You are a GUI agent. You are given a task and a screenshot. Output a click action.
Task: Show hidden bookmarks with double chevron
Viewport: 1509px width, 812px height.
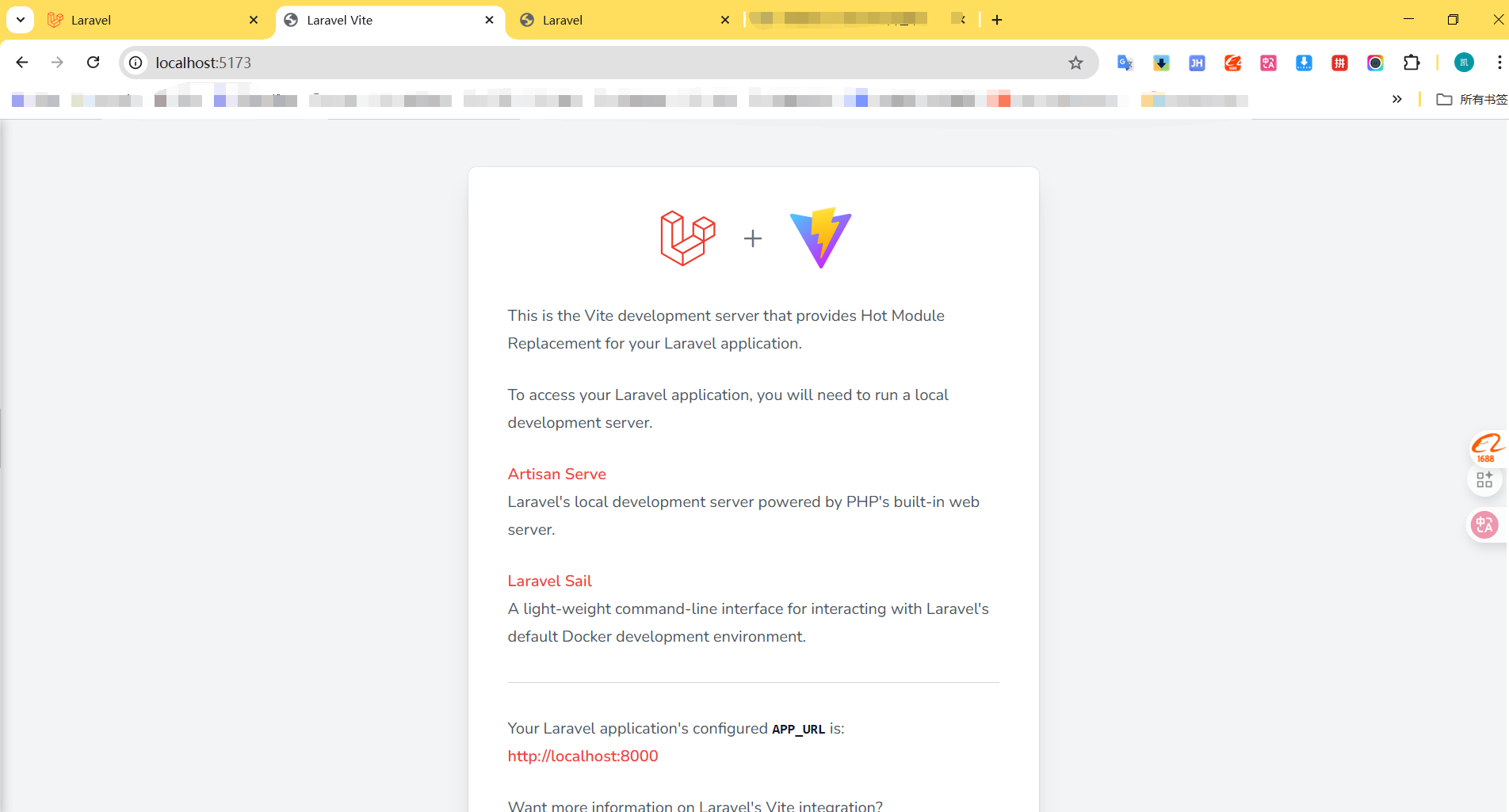tap(1397, 99)
